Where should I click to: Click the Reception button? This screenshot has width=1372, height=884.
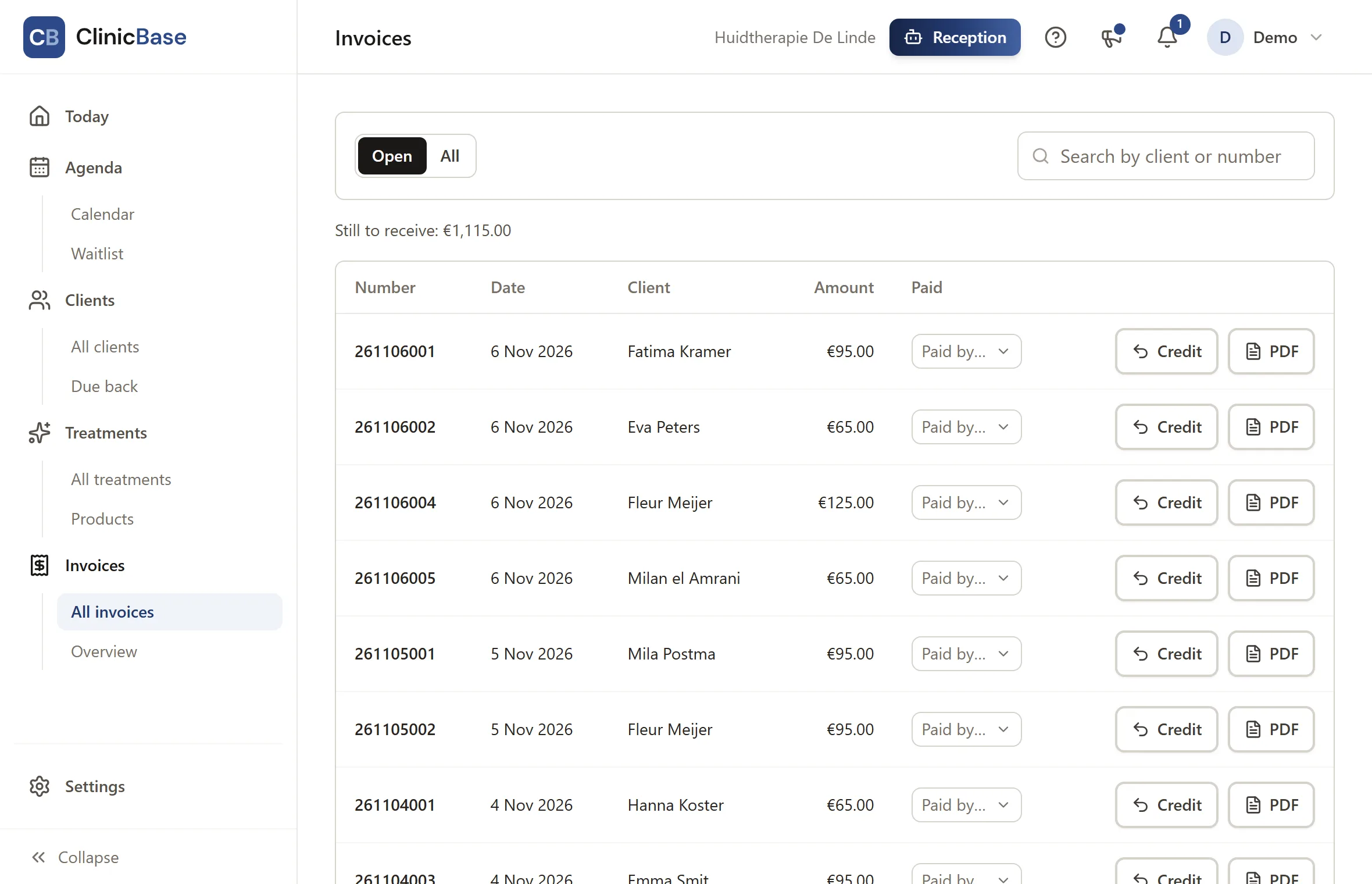click(955, 37)
